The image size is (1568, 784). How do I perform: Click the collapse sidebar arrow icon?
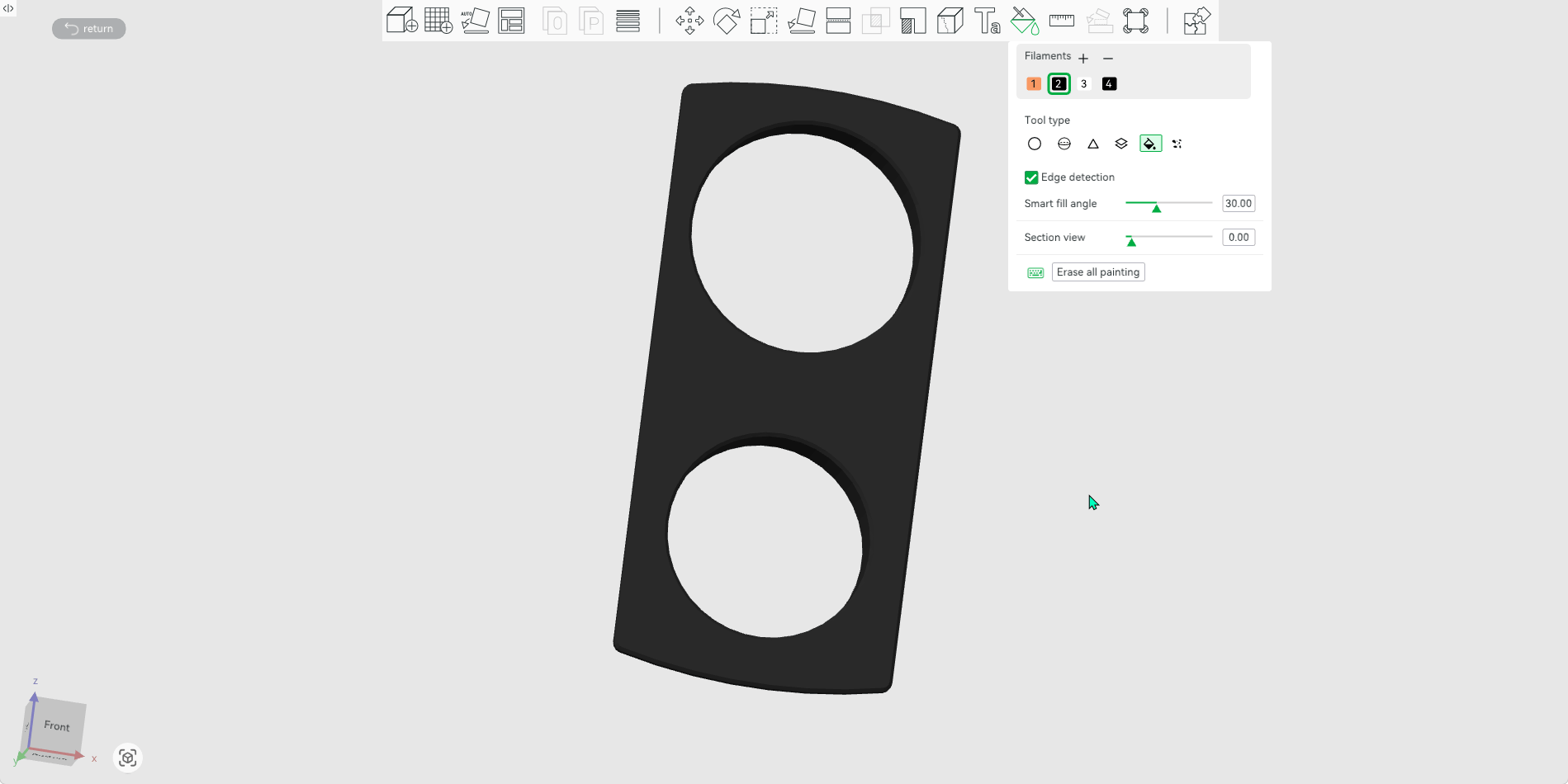8,8
